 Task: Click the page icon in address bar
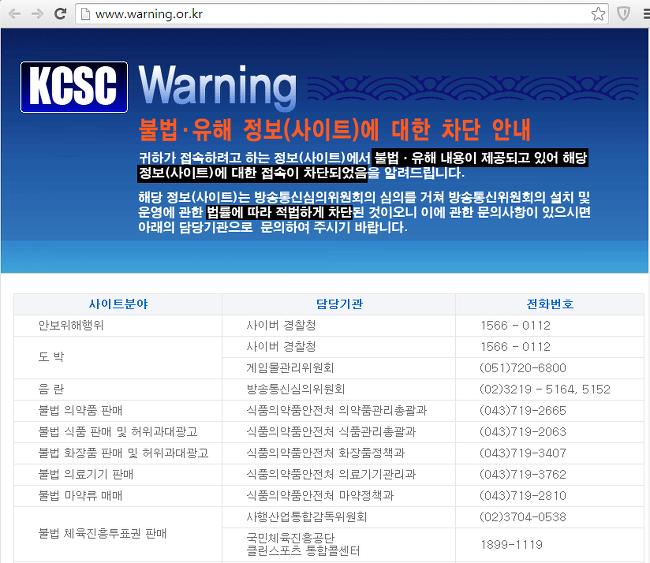coord(85,14)
